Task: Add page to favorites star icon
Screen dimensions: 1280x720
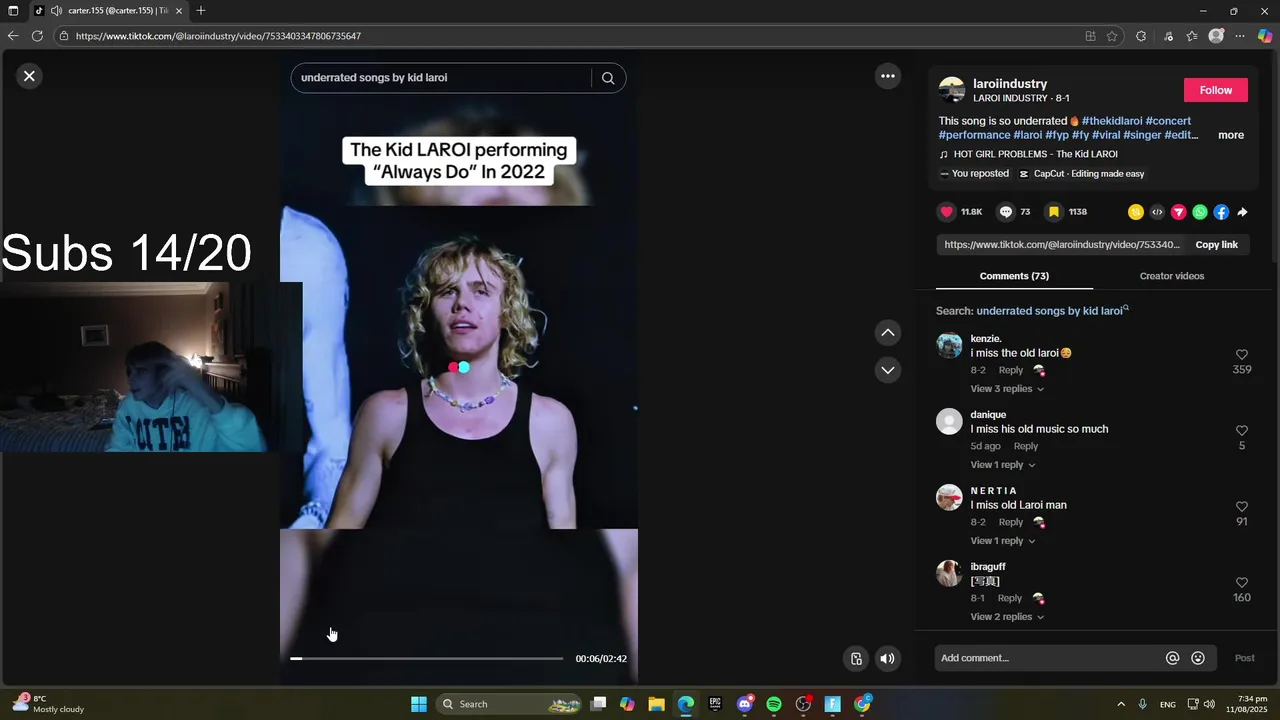Action: (1112, 36)
